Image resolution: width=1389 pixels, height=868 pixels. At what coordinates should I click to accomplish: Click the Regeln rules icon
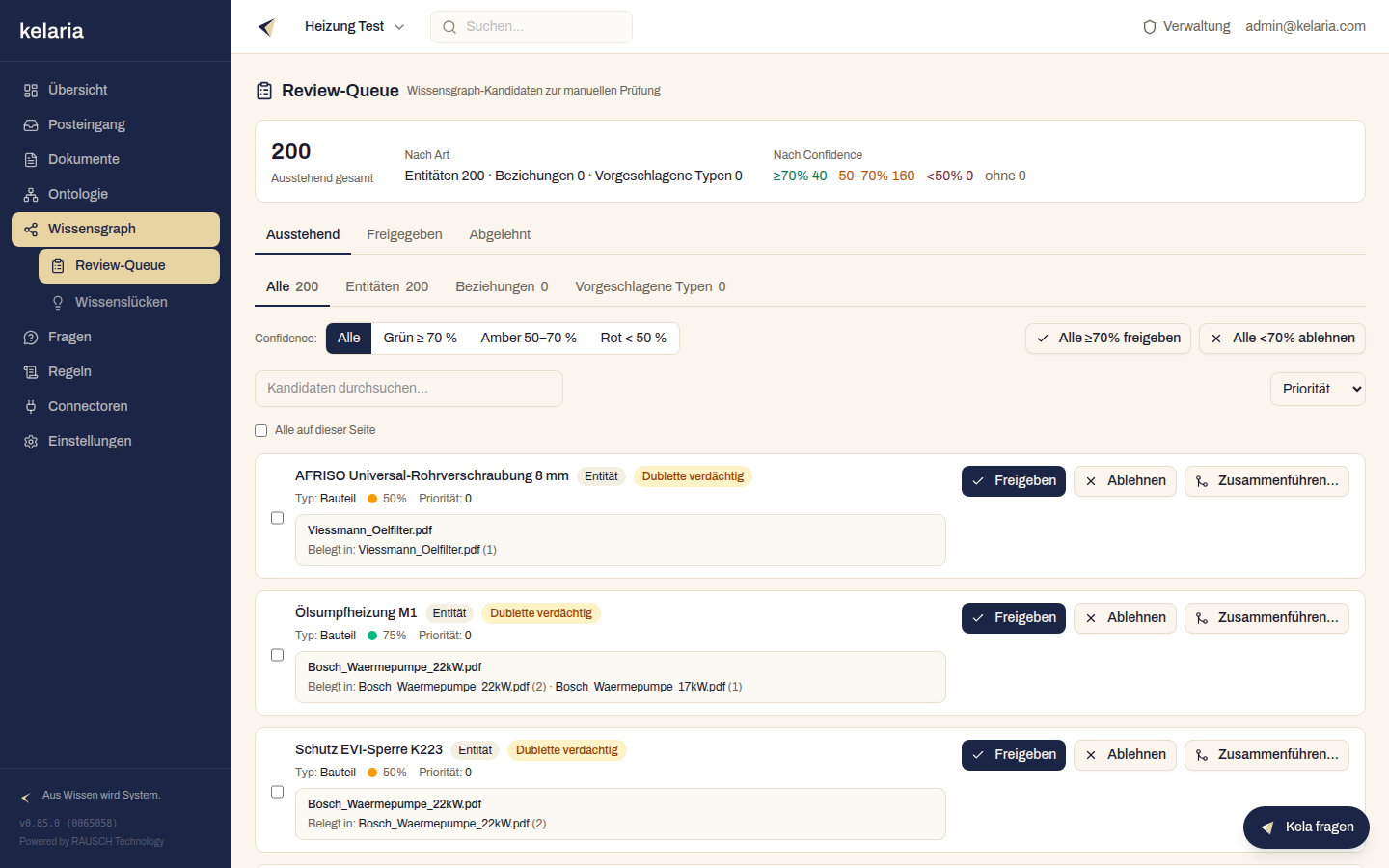click(31, 372)
